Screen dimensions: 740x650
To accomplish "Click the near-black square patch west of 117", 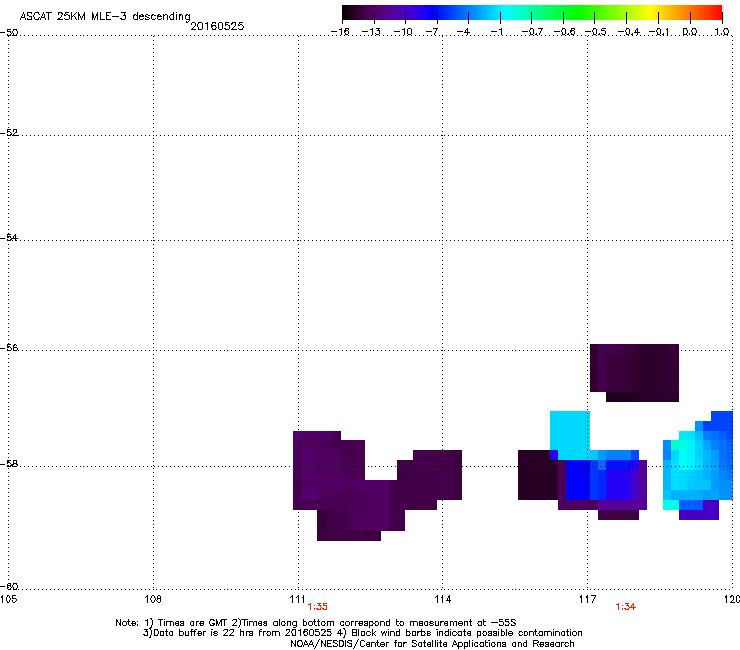I will click(538, 475).
